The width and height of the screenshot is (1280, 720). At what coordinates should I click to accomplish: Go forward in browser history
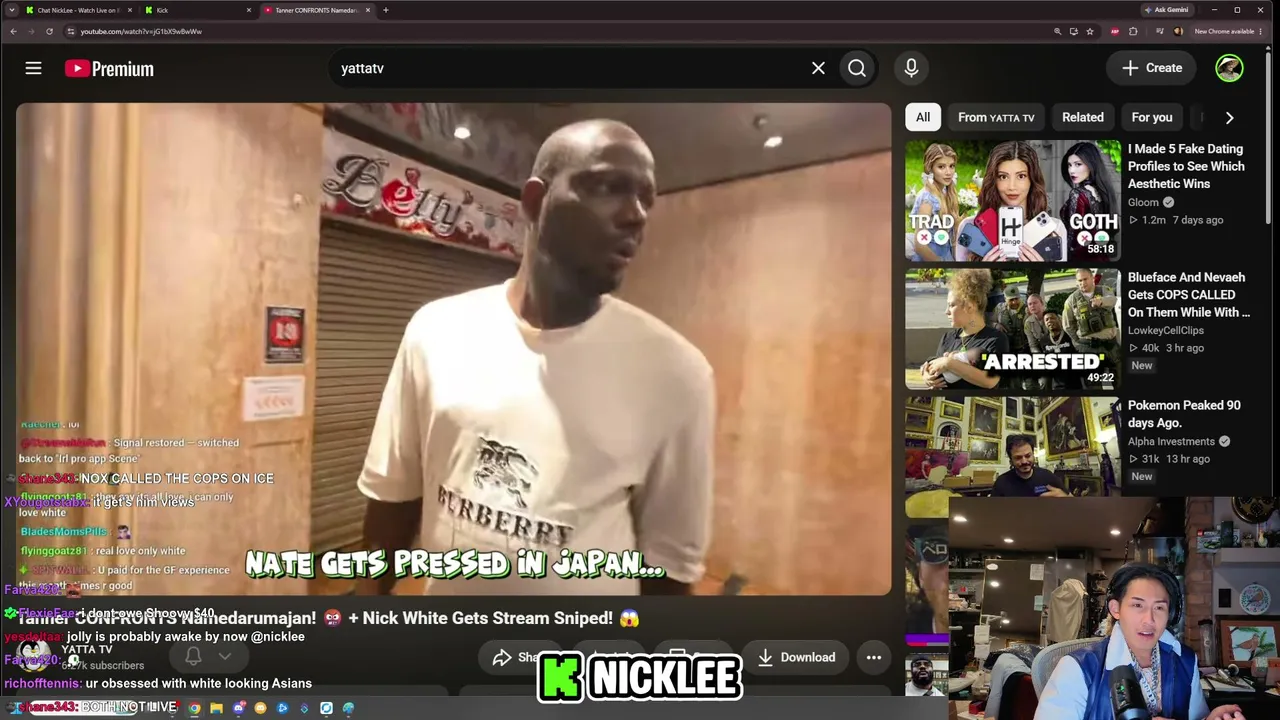(31, 31)
